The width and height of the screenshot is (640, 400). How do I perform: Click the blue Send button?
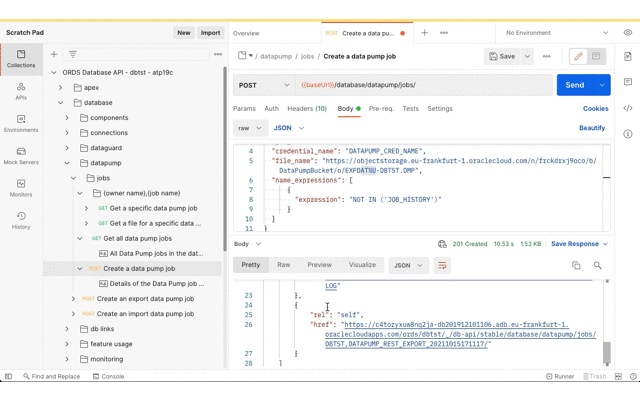point(574,85)
